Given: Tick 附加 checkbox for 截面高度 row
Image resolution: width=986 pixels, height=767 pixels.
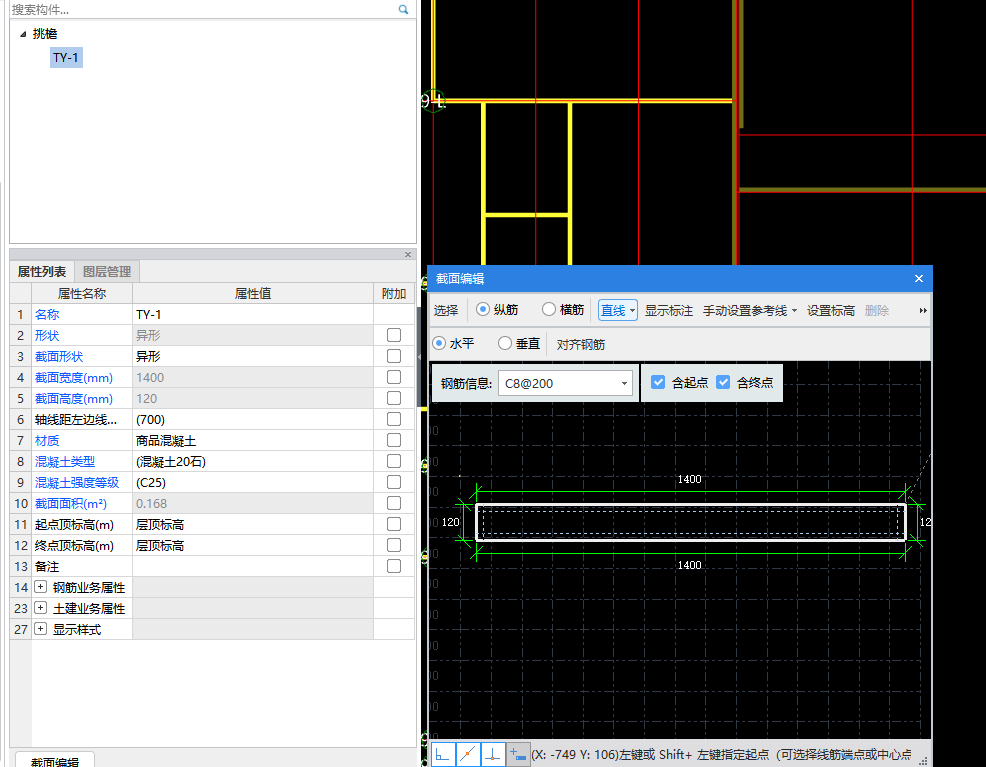Looking at the screenshot, I should 394,398.
